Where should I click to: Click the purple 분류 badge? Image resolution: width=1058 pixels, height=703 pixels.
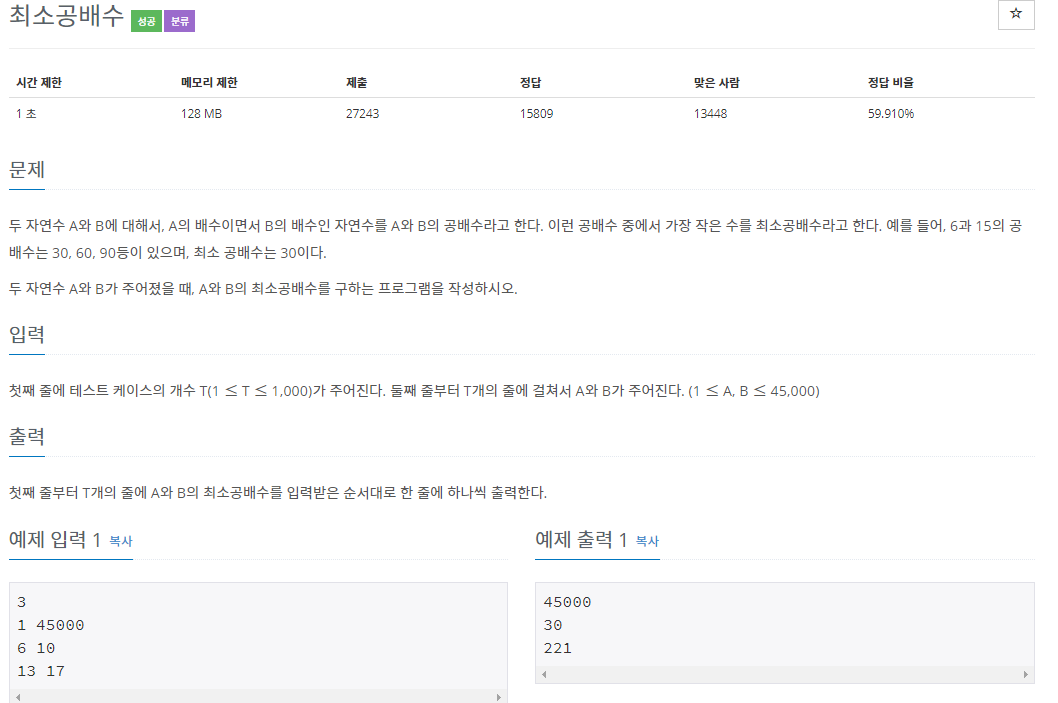(x=179, y=21)
